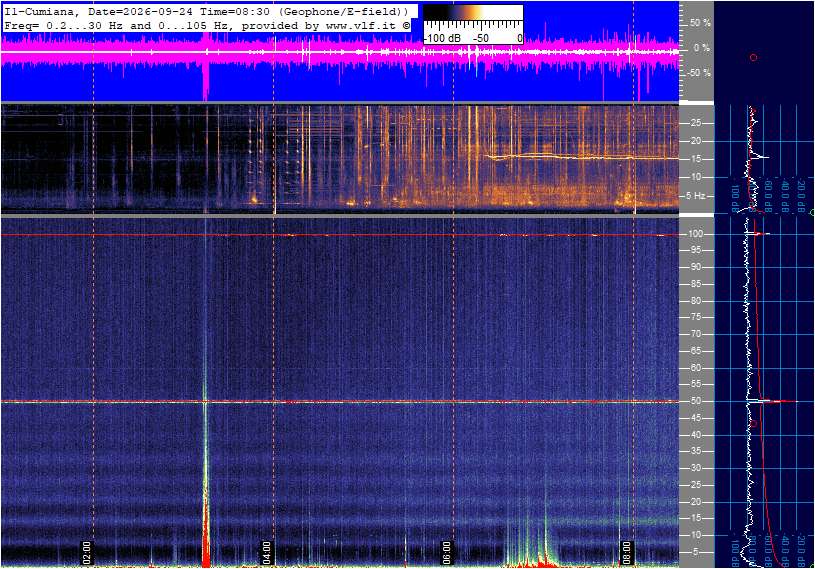Click the 08:00 time marker label

(x=626, y=552)
